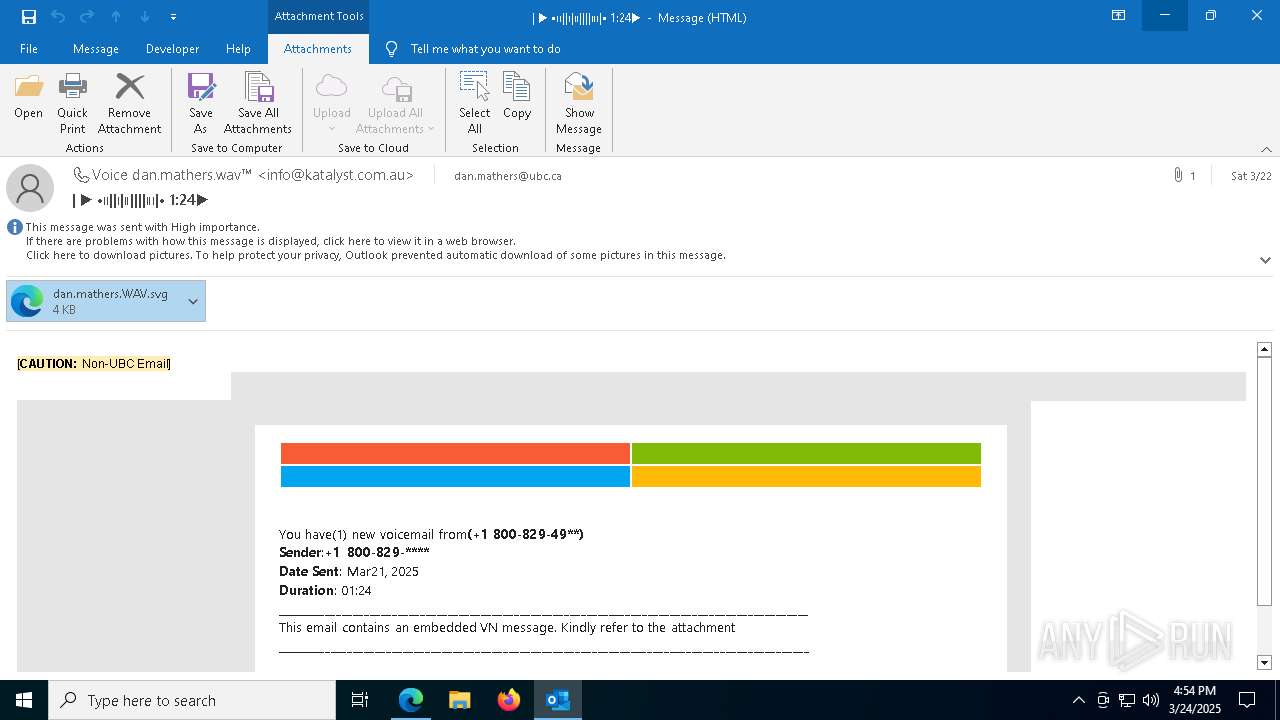Screen dimensions: 1280x720
Task: Open Ribbon Display Options button
Action: tap(1118, 16)
